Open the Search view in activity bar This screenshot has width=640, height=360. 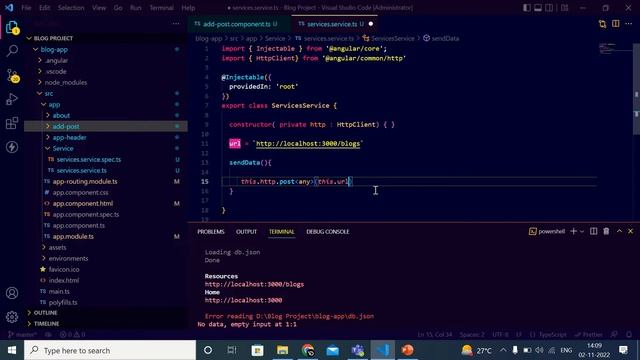coord(12,51)
